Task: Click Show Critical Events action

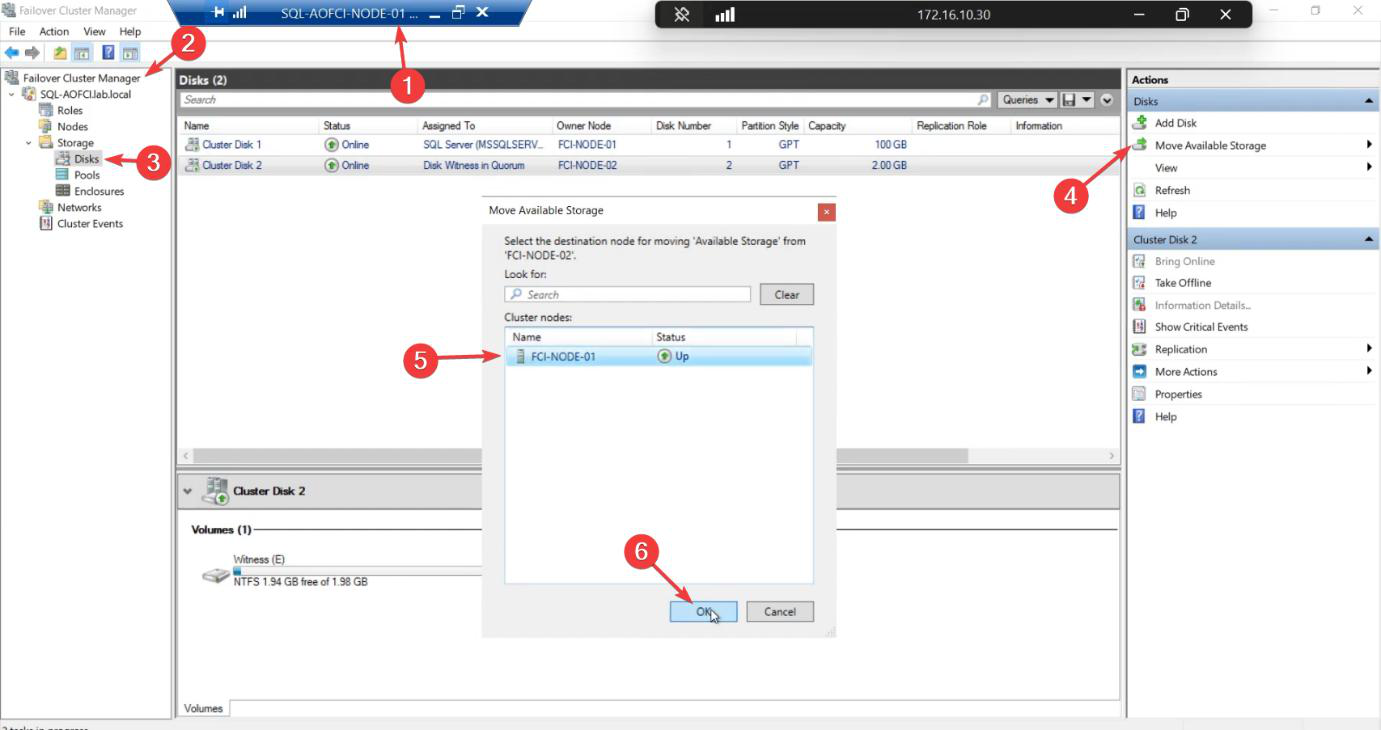Action: [x=1201, y=327]
